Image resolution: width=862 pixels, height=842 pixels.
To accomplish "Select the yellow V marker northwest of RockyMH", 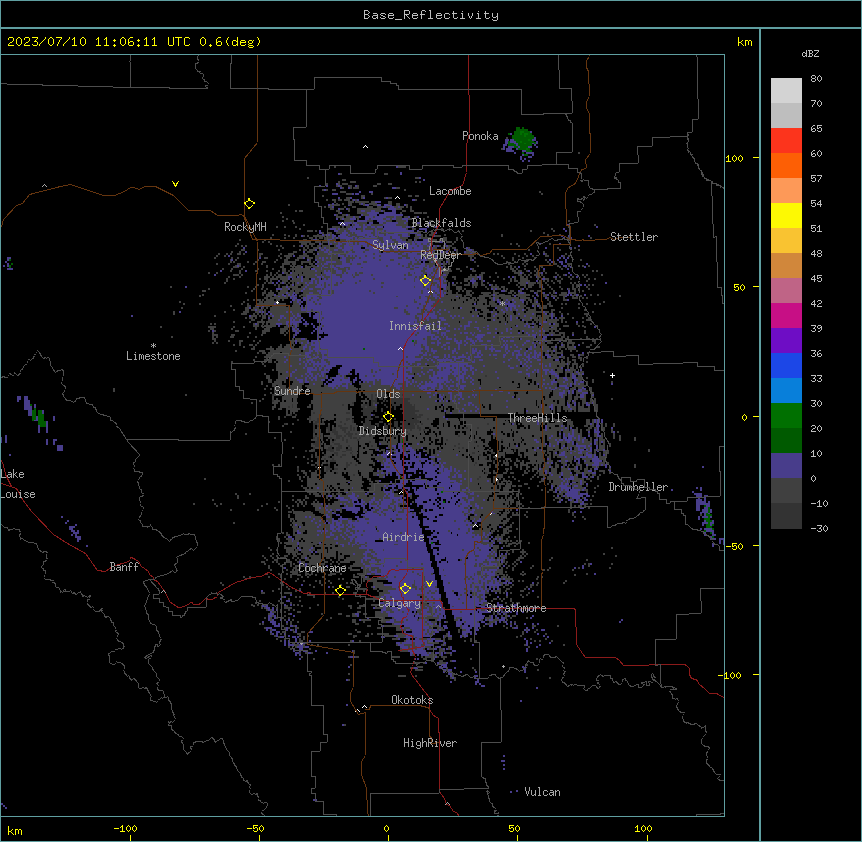I will point(175,184).
